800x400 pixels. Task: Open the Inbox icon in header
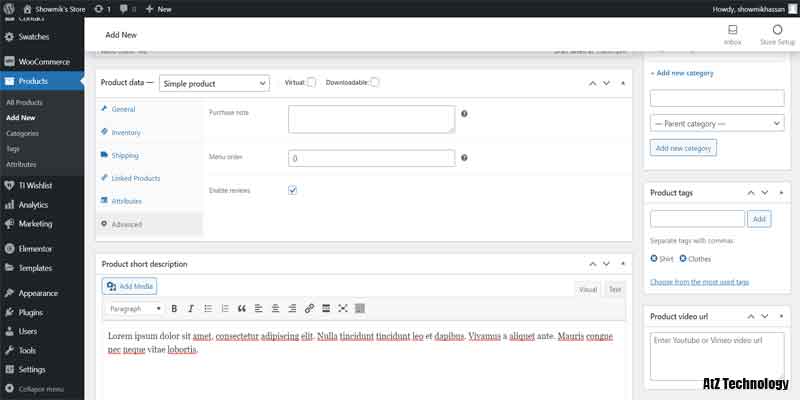[x=732, y=34]
